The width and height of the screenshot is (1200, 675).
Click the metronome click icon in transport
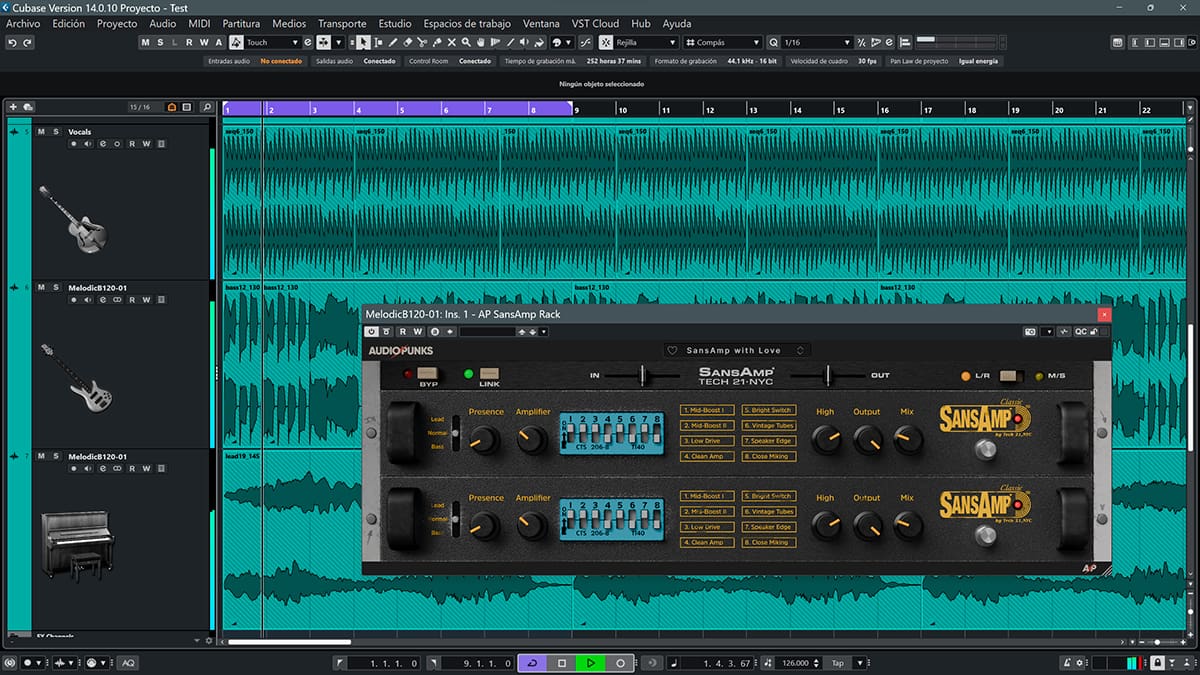(1067, 662)
